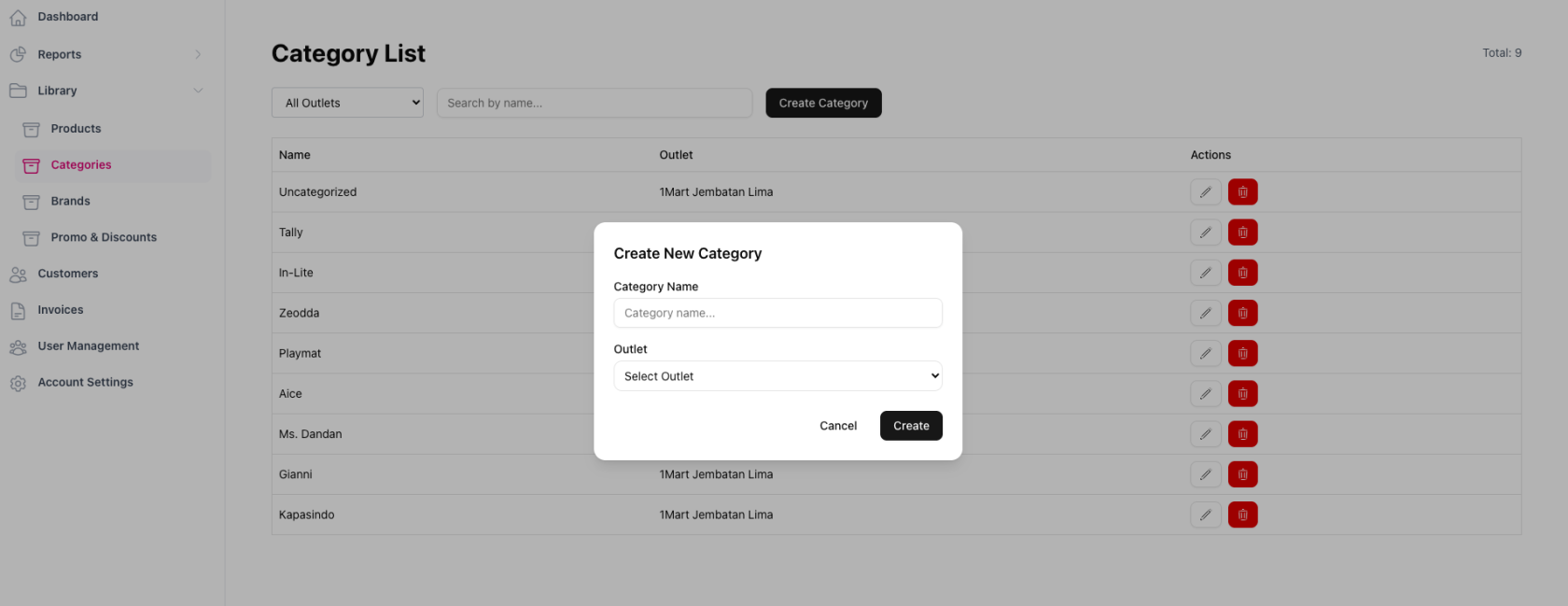The image size is (1568, 606).
Task: Click the edit pencil for Uncategorized row
Action: tap(1205, 192)
